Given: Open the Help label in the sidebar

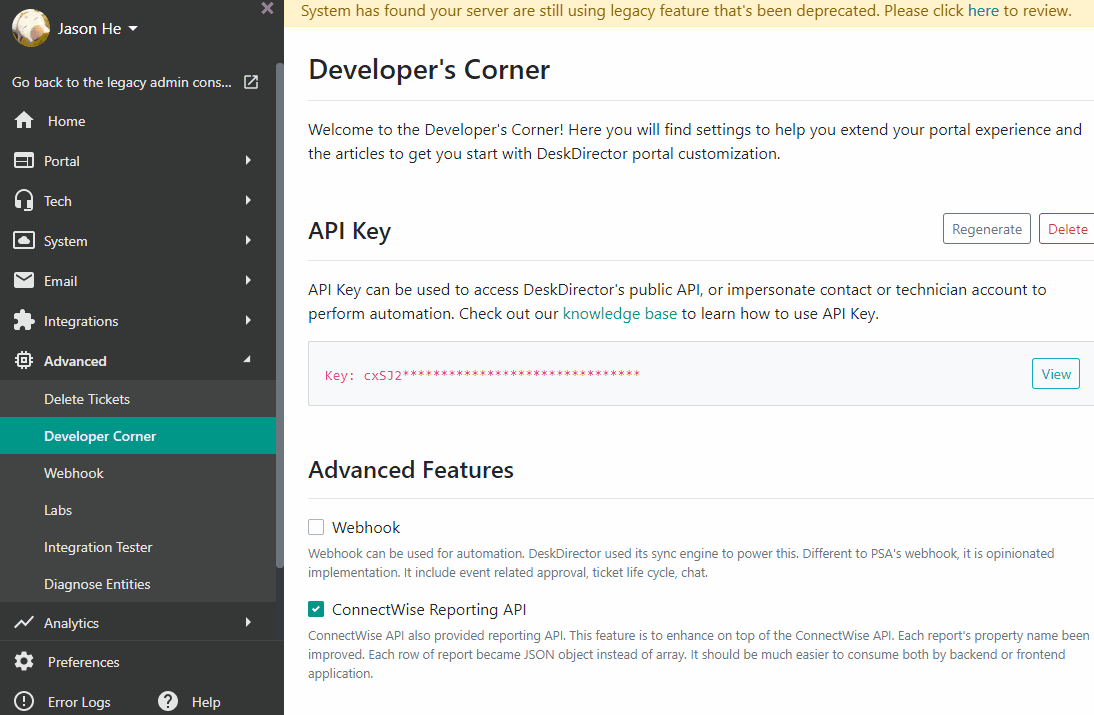Looking at the screenshot, I should point(206,702).
